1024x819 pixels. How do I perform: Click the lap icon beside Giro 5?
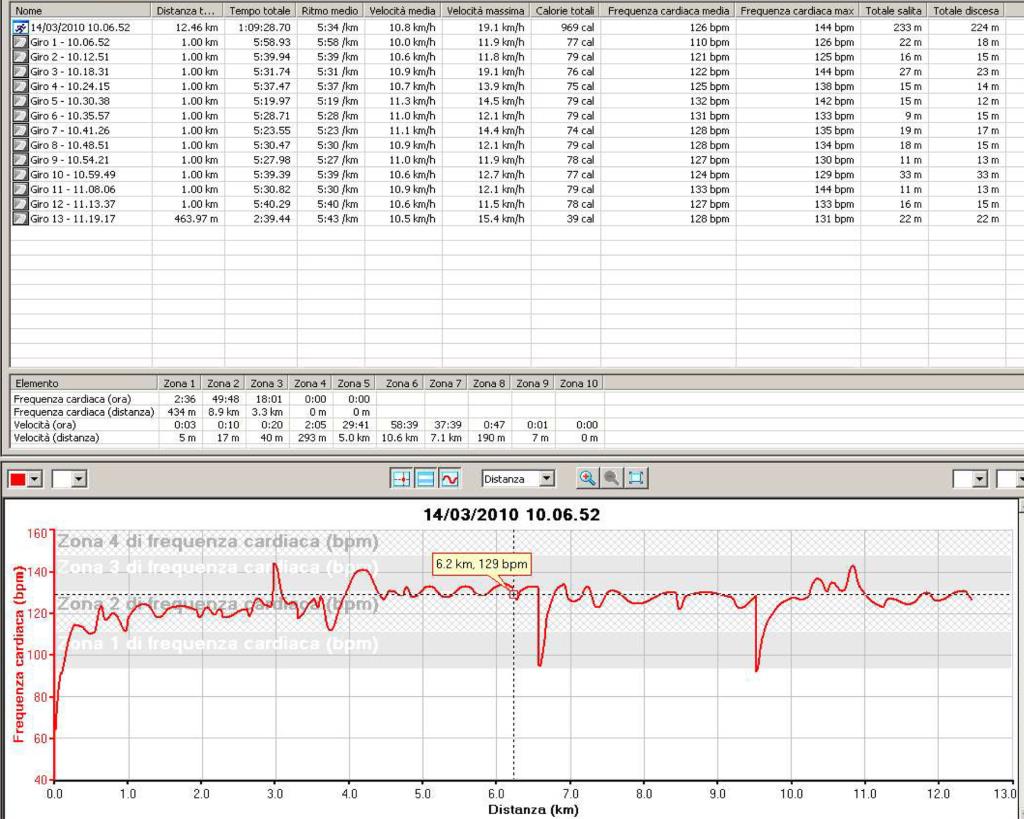[x=20, y=101]
